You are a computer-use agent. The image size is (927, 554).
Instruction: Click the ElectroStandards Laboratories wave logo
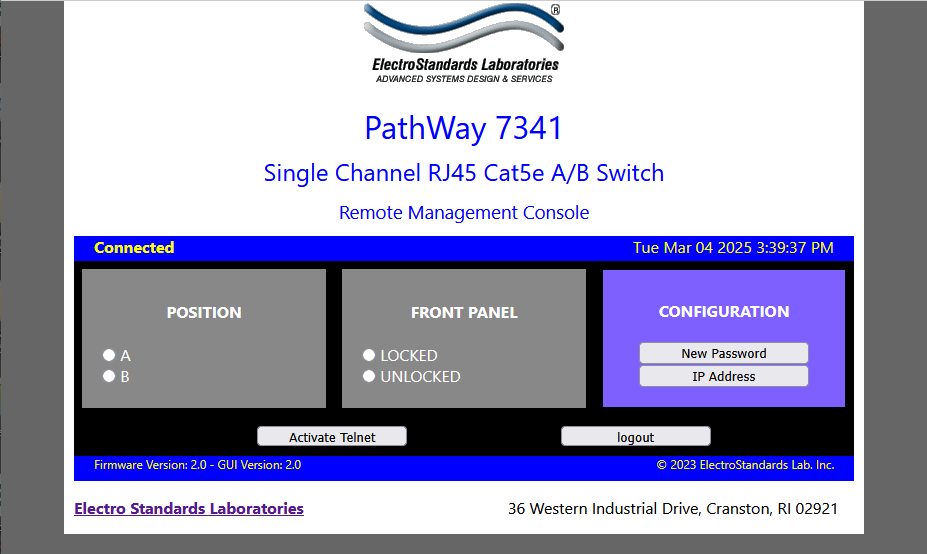point(464,44)
